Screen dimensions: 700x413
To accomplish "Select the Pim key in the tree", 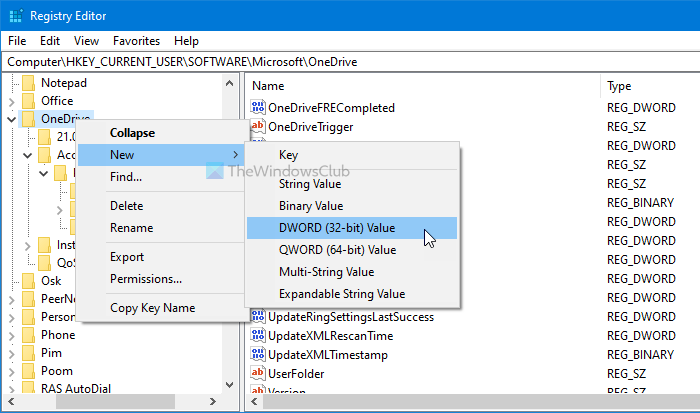I will click(x=51, y=353).
